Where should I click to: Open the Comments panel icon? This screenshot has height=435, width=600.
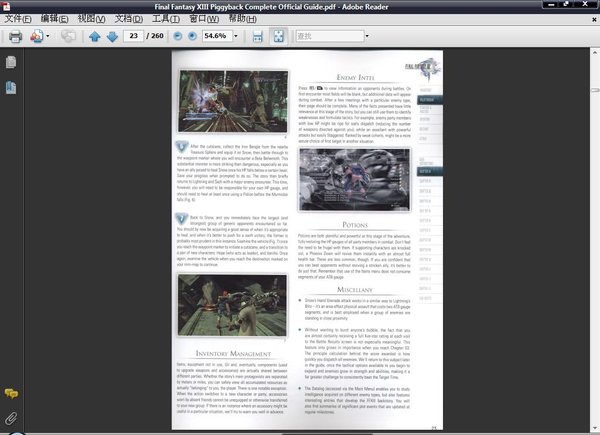[x=11, y=394]
